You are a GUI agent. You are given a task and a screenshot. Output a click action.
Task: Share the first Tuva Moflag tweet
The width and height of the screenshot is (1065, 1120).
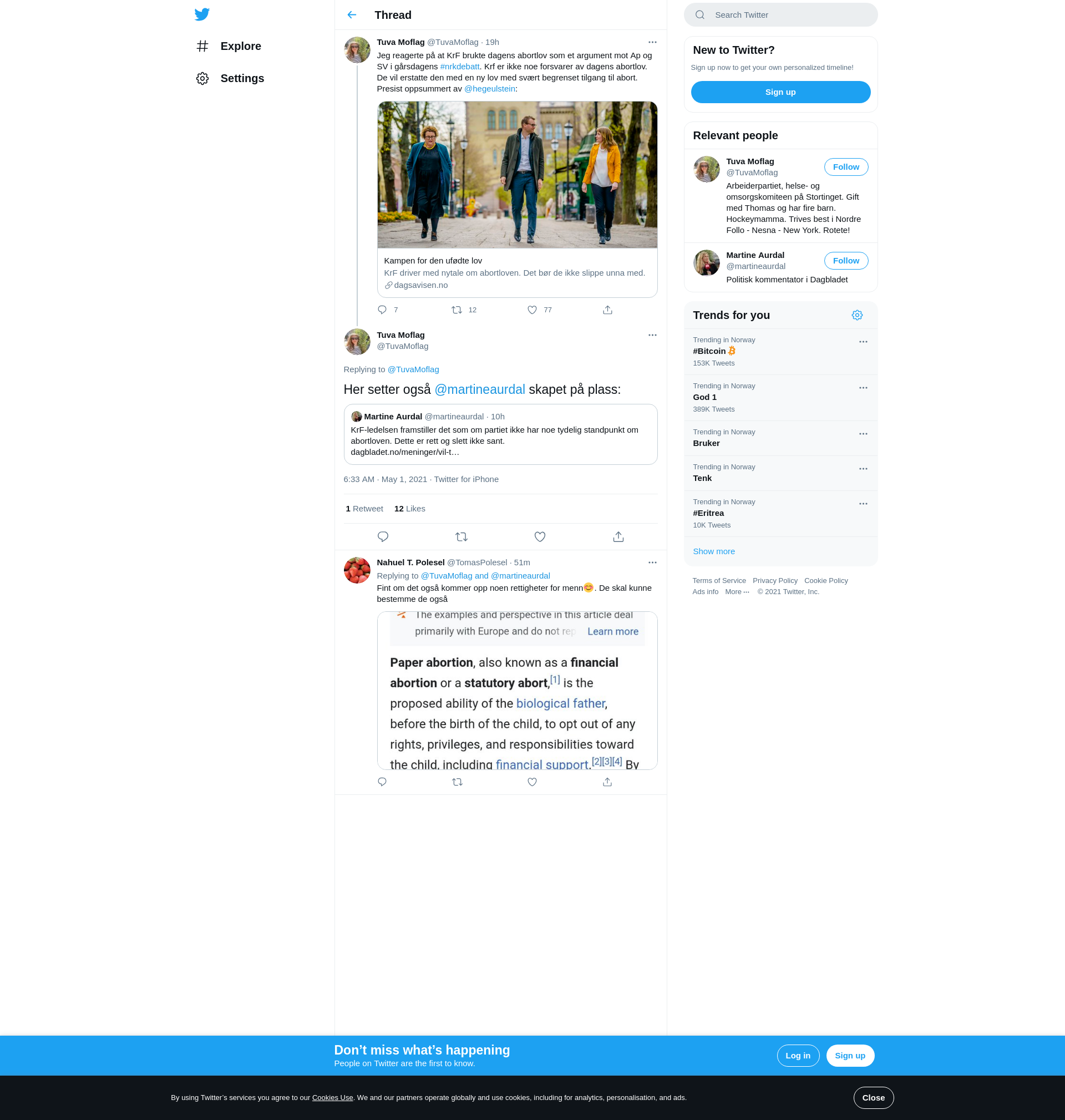point(607,310)
